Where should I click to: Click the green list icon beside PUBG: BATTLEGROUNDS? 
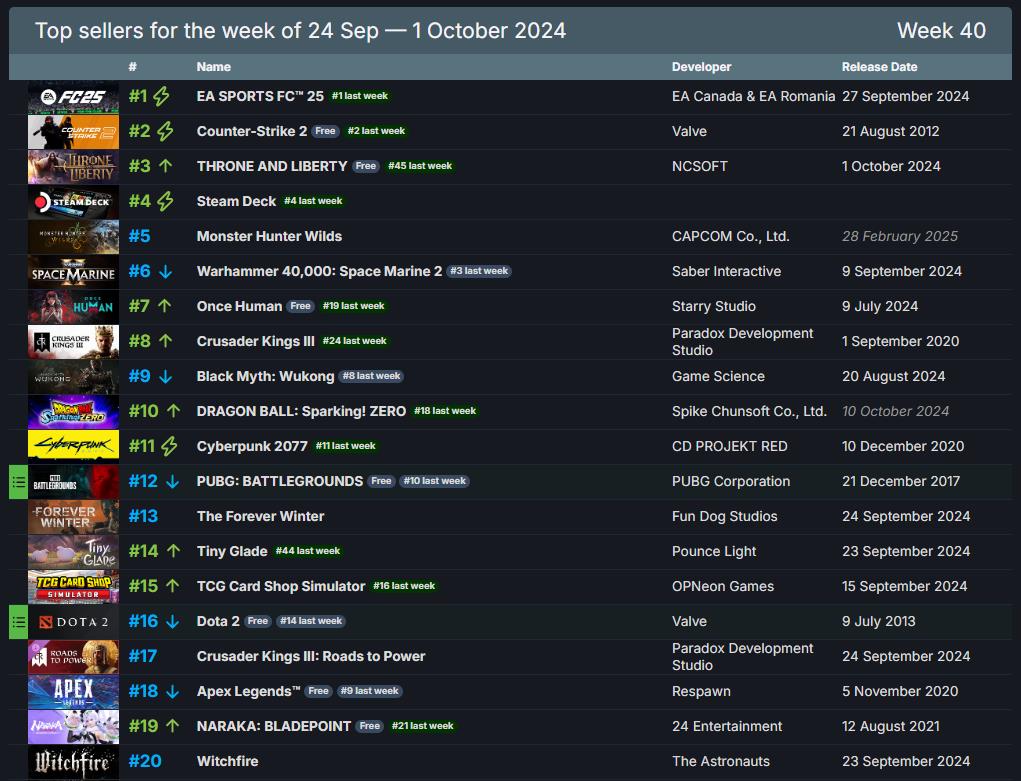[18, 481]
